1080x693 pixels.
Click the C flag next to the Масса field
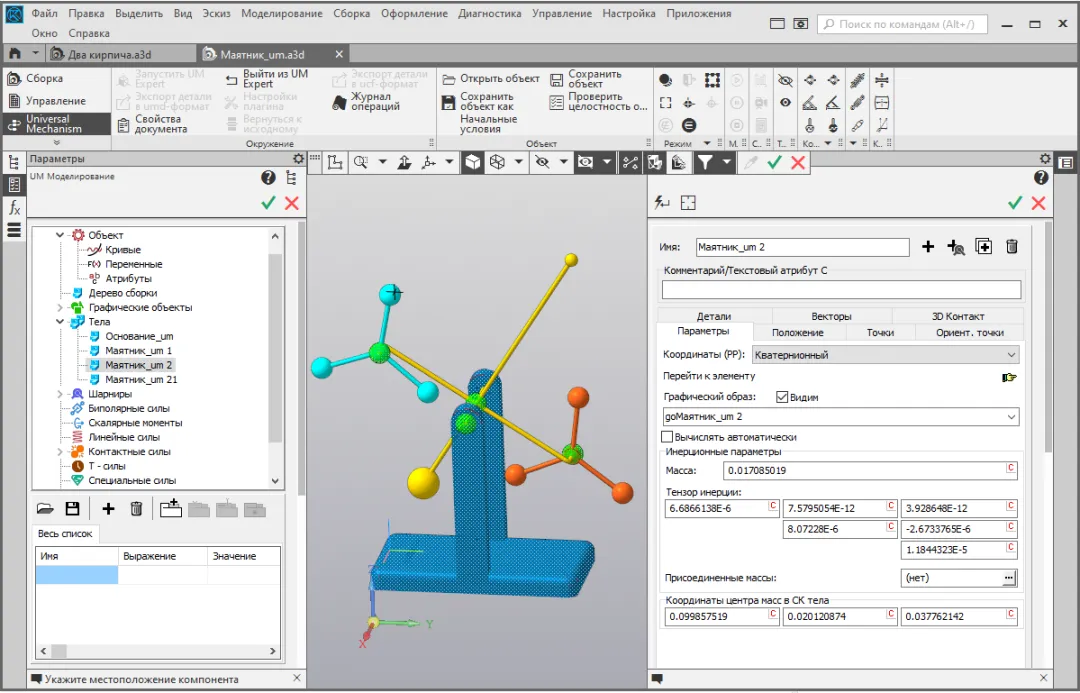(1010, 469)
